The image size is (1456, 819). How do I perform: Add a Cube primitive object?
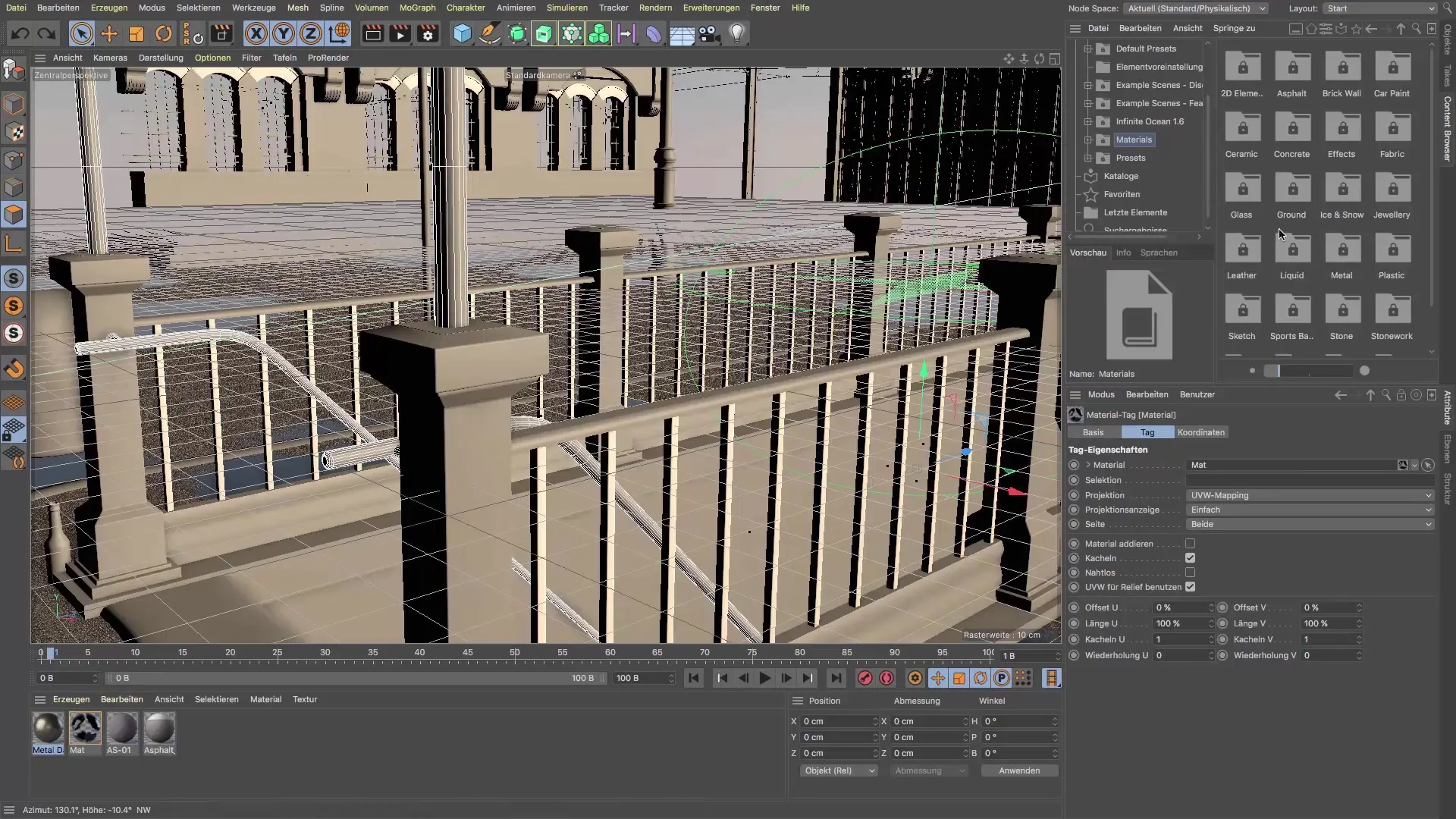click(x=462, y=33)
